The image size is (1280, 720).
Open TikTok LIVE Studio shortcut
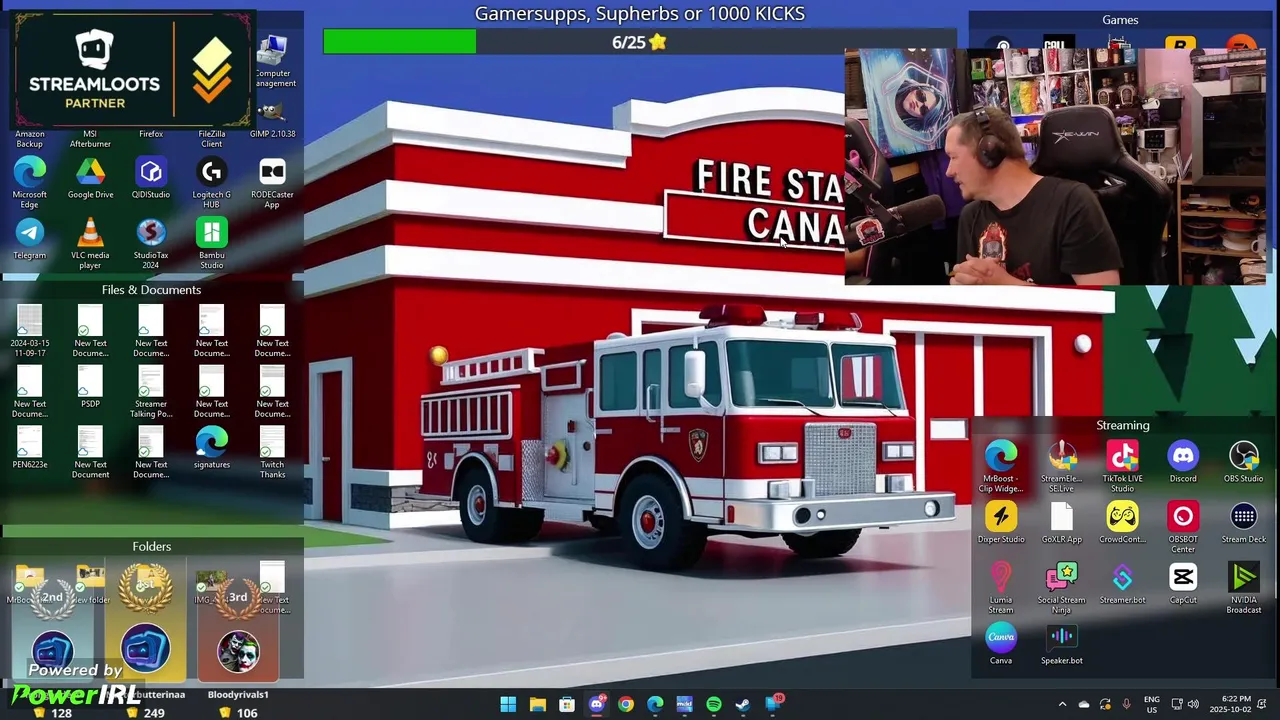coord(1123,466)
